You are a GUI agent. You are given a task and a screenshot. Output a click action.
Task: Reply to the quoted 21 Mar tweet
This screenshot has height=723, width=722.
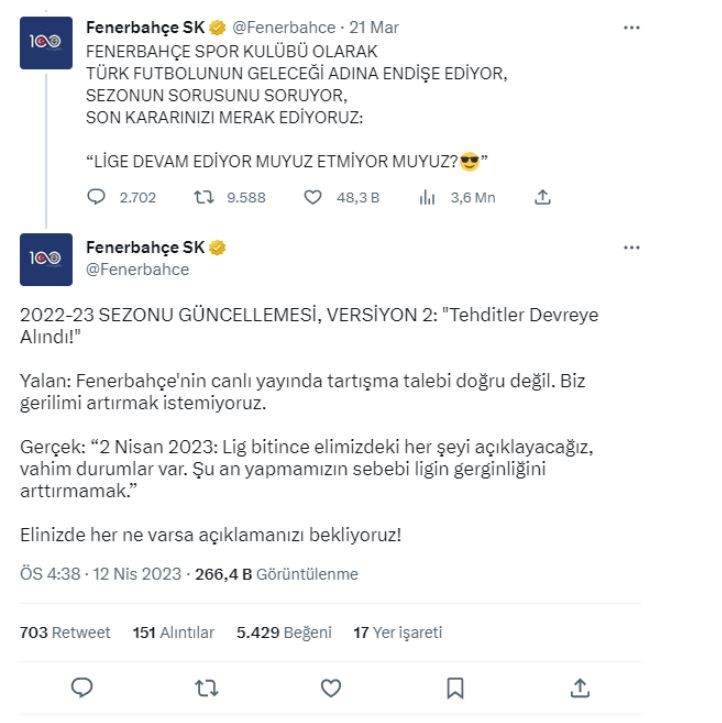tap(96, 197)
